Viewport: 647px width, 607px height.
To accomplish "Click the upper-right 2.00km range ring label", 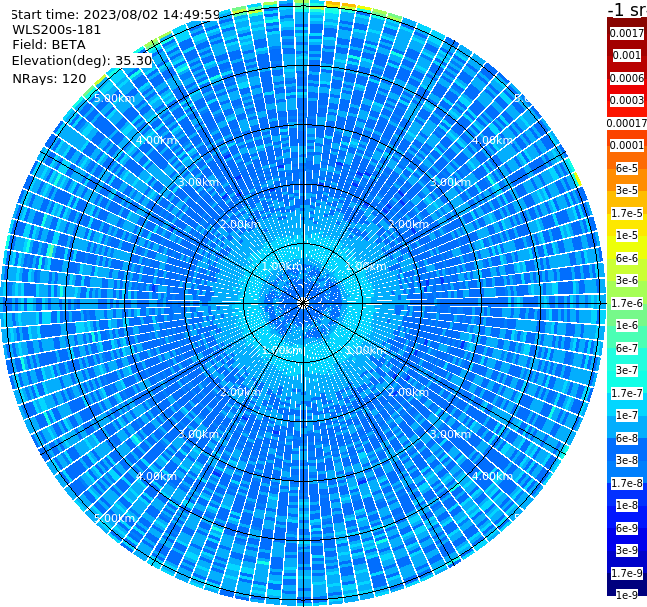I will pyautogui.click(x=408, y=224).
